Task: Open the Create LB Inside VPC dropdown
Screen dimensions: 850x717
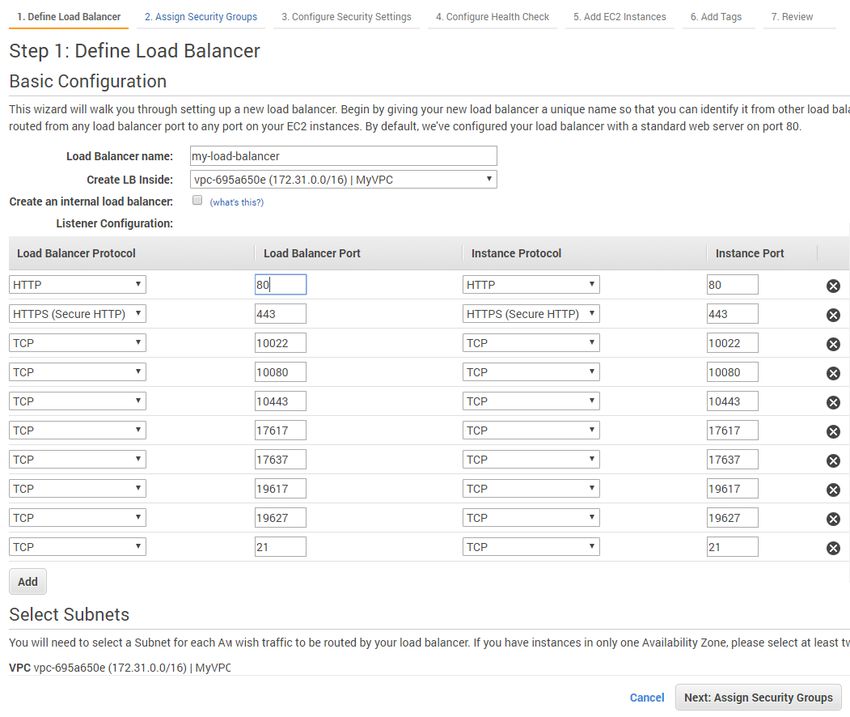Action: point(343,179)
